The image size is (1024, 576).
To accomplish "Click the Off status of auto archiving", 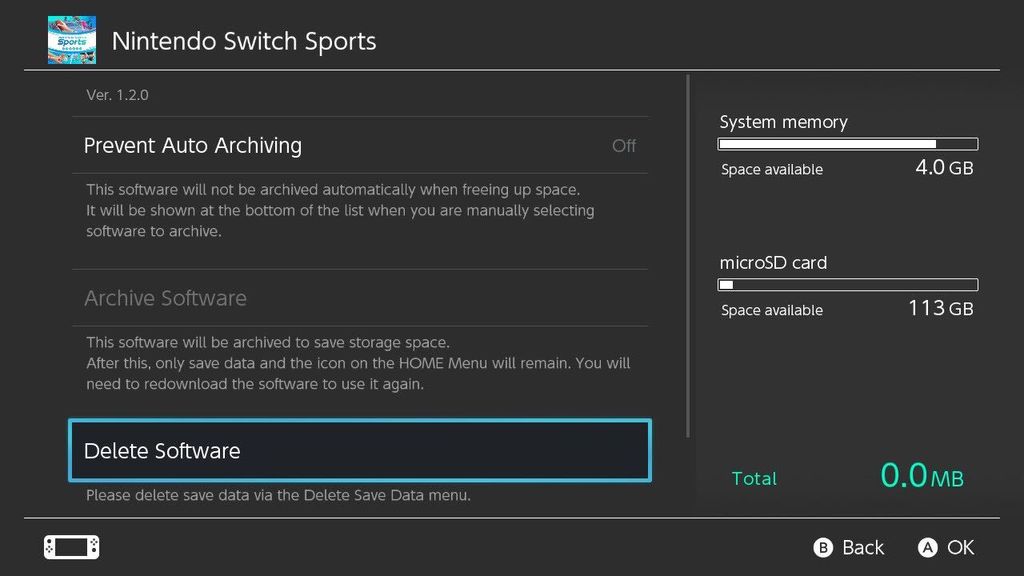I will coord(624,146).
